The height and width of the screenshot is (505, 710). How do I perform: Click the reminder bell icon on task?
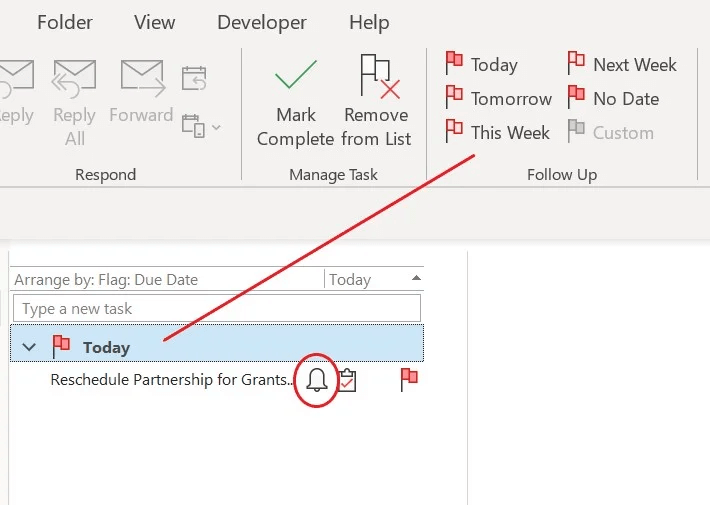pos(317,380)
